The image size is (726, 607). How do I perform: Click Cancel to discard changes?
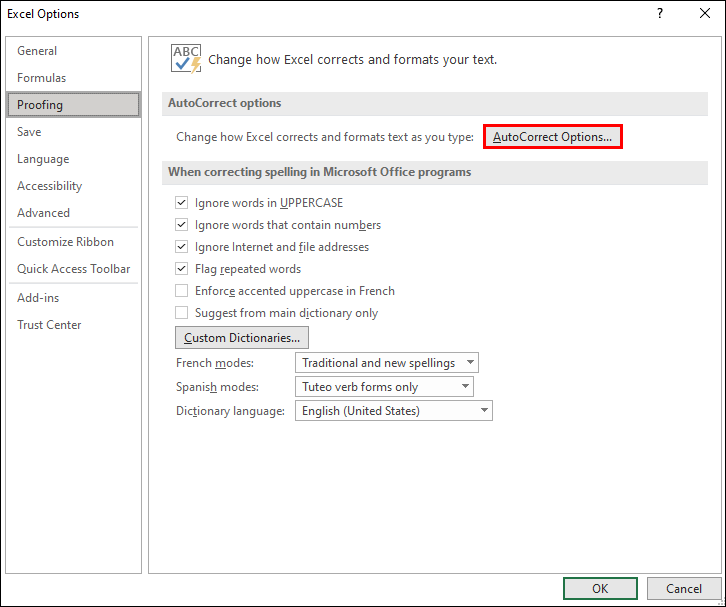click(x=683, y=588)
